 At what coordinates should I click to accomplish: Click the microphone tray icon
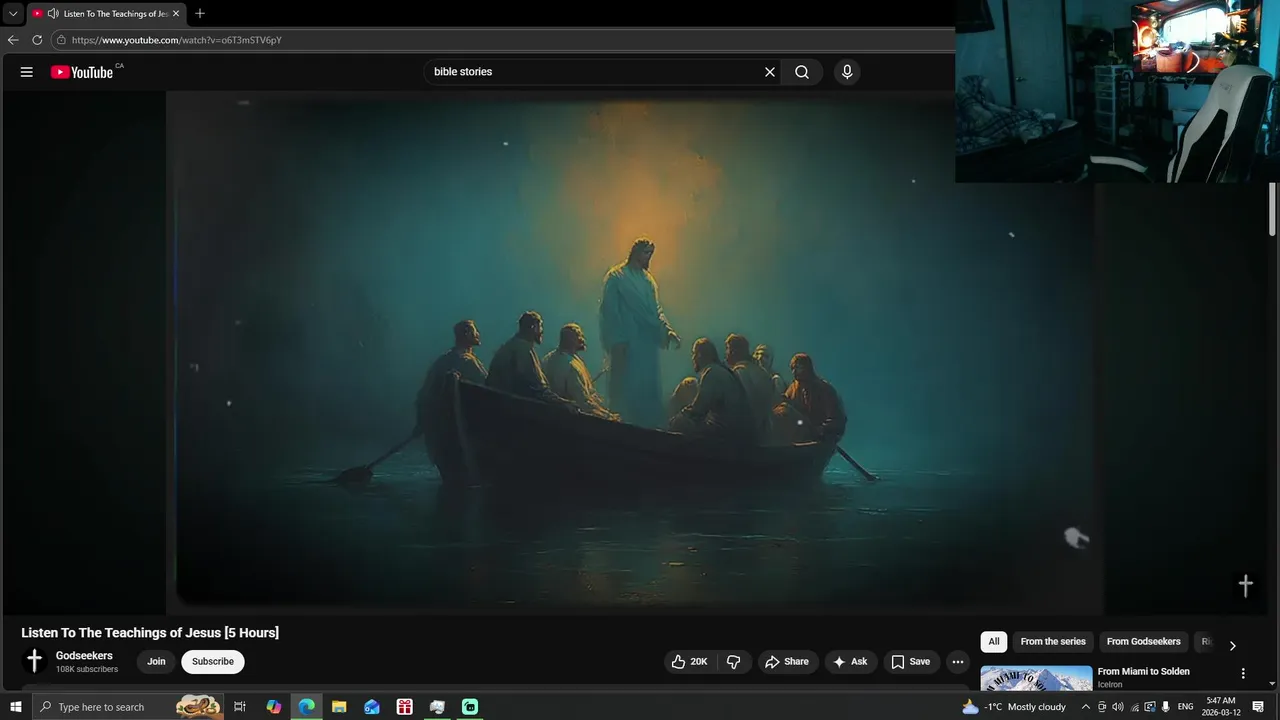tap(1166, 707)
